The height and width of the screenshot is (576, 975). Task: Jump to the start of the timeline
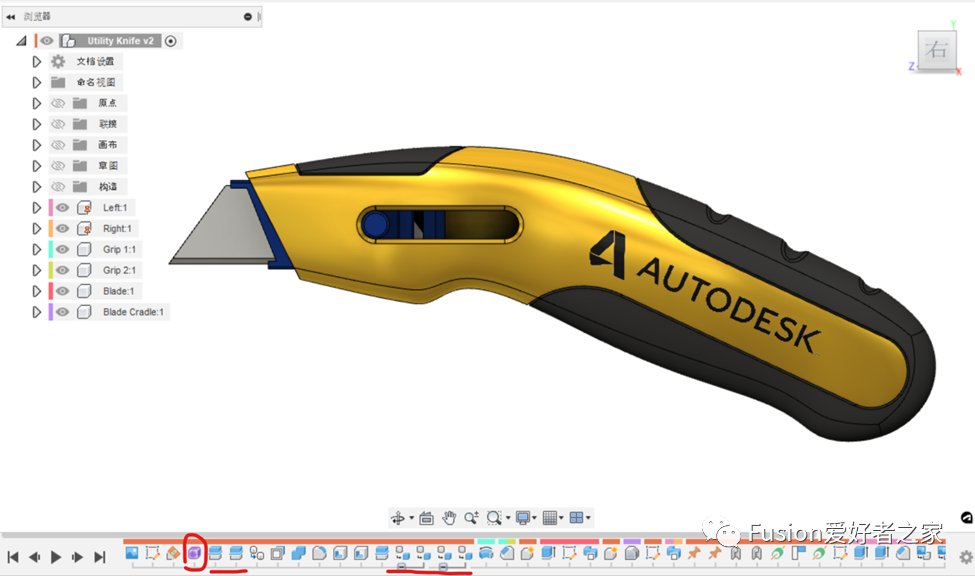point(13,557)
